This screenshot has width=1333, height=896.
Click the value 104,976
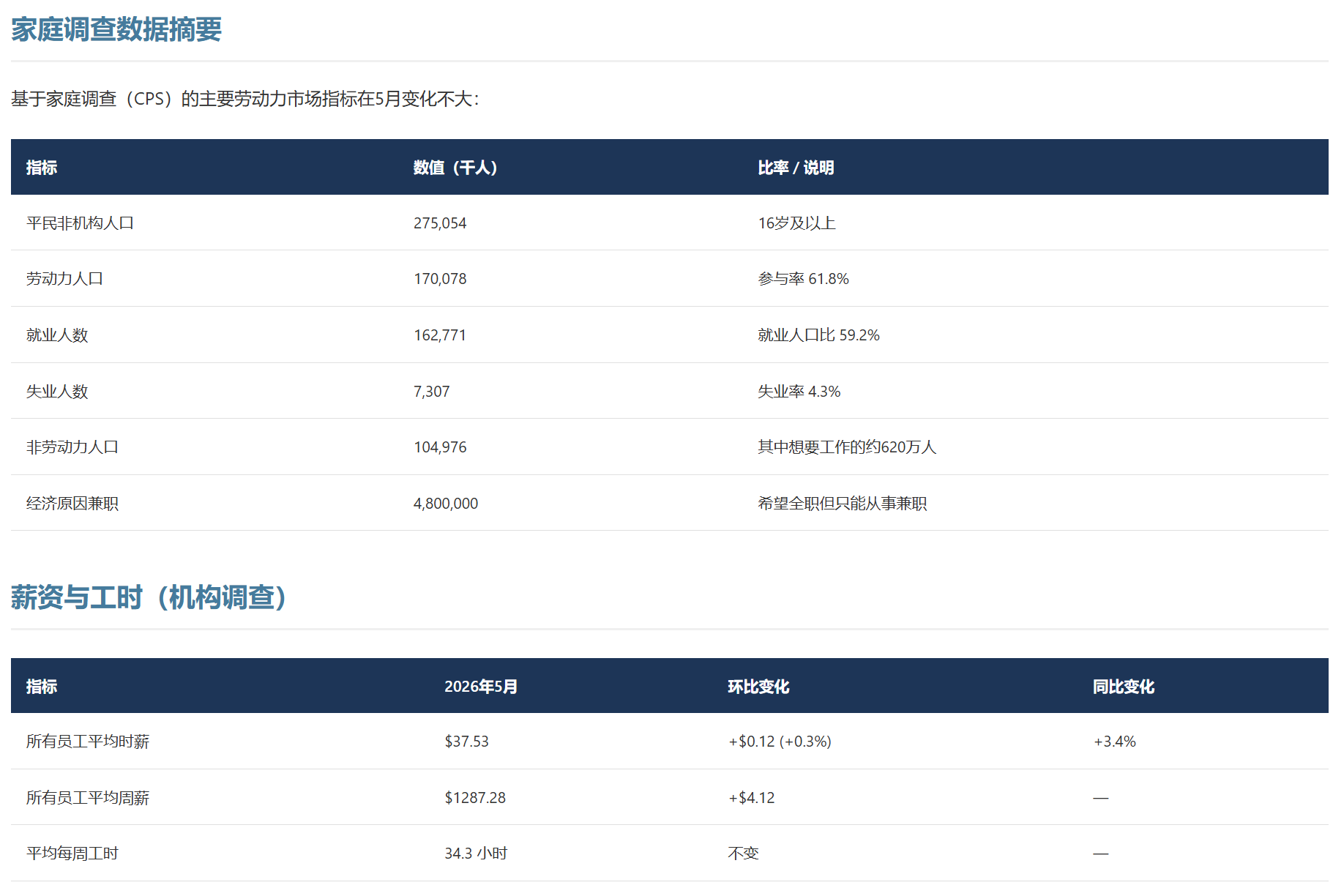tap(440, 447)
